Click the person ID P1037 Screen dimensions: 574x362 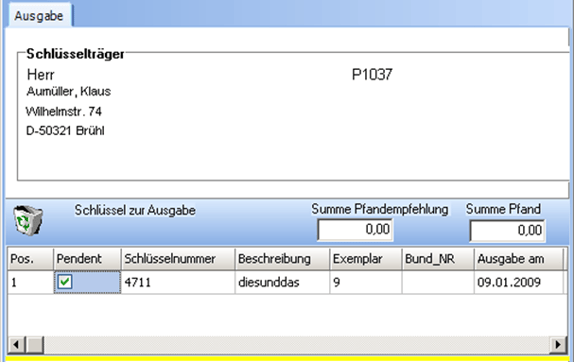click(x=372, y=75)
